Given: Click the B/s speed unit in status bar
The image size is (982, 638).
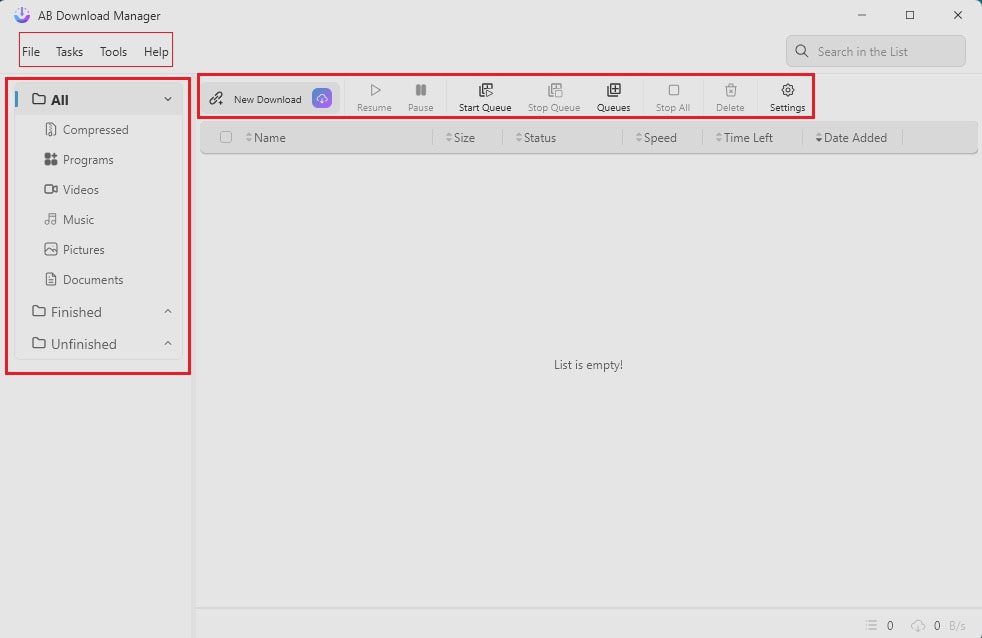Looking at the screenshot, I should [957, 625].
